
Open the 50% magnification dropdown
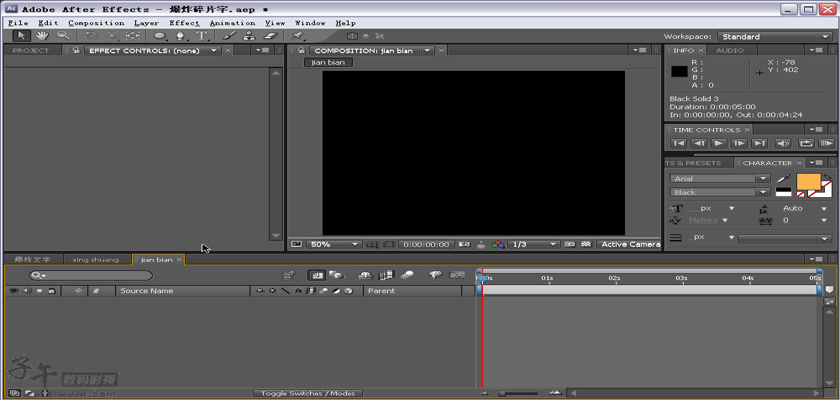tap(334, 244)
